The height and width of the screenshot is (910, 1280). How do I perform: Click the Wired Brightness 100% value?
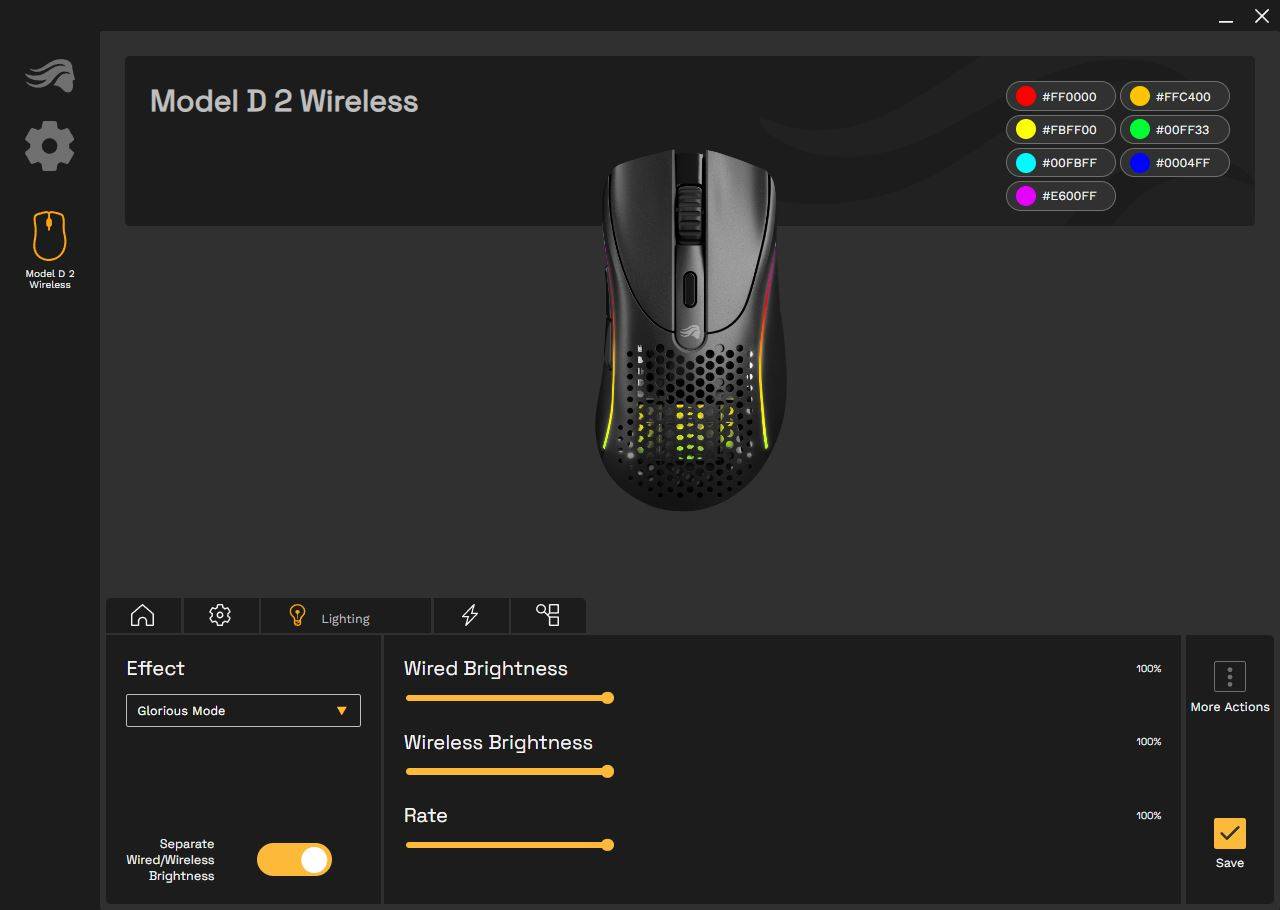(1149, 669)
